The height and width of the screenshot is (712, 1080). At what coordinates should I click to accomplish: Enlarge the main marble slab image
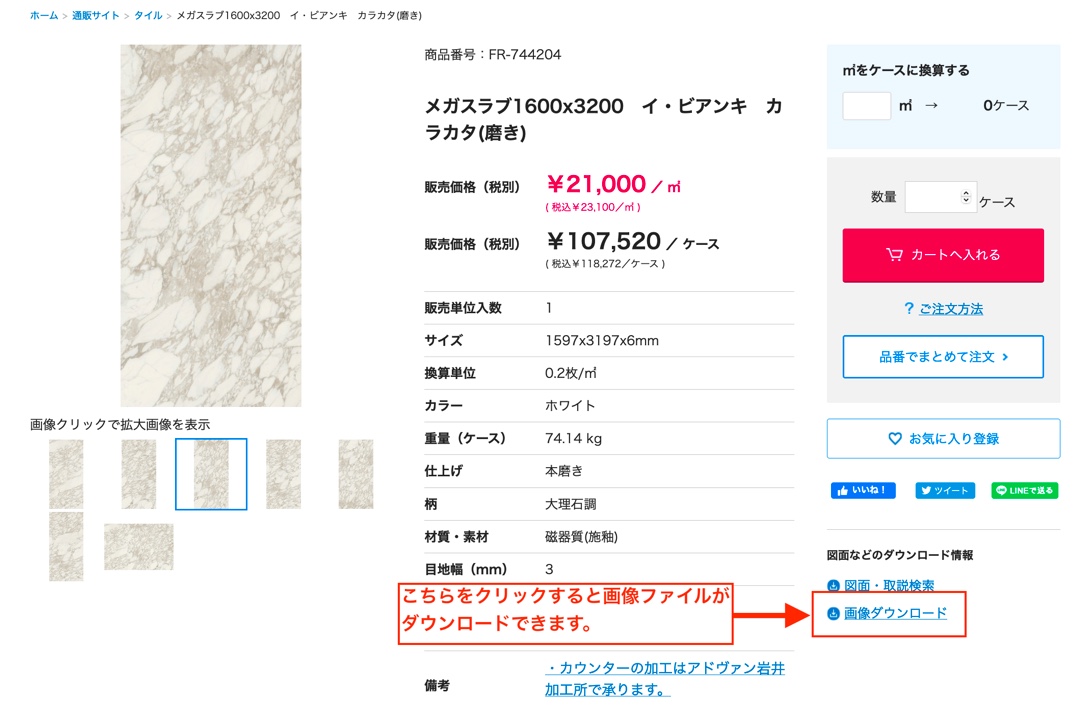point(211,225)
